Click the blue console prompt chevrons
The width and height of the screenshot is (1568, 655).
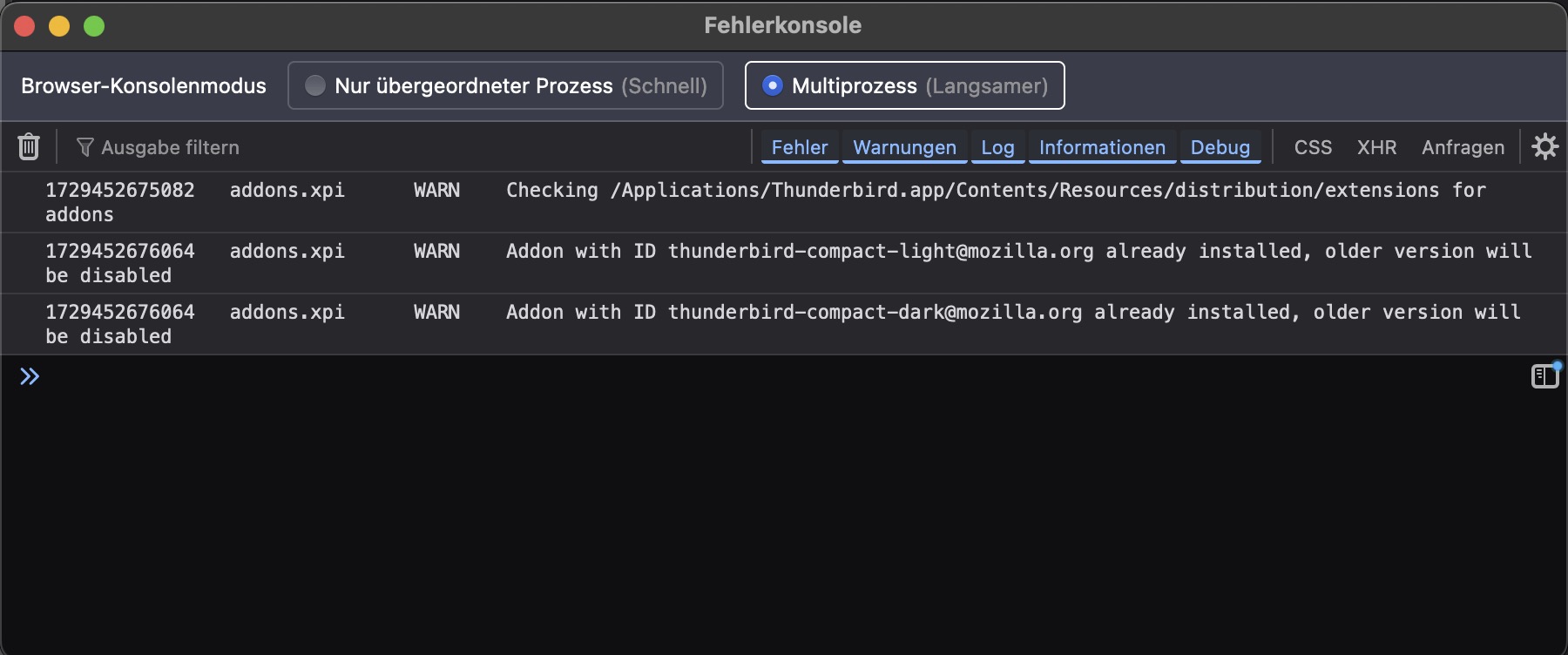(30, 376)
